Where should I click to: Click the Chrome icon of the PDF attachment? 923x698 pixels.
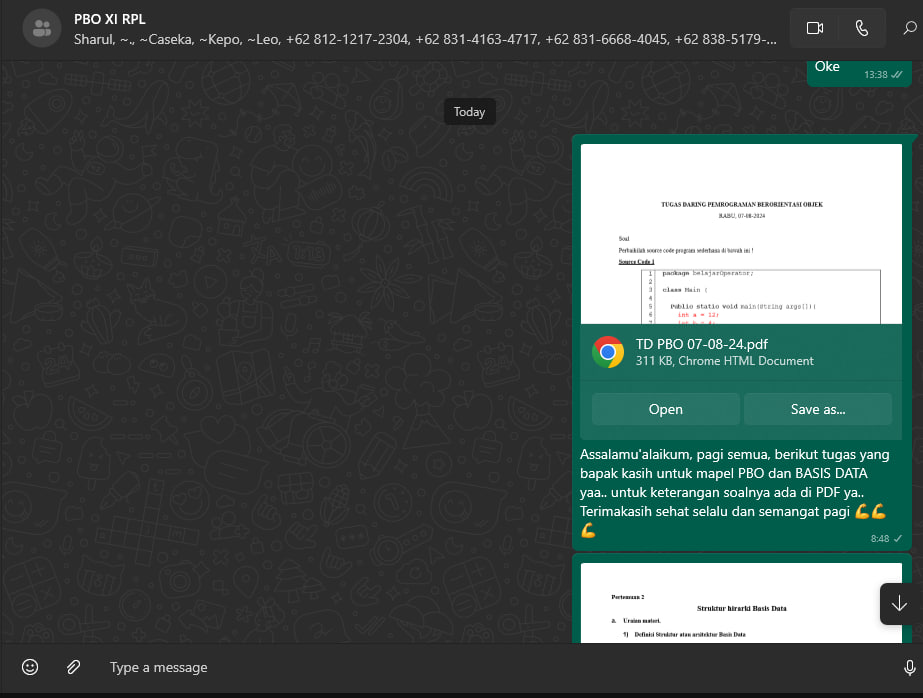[x=607, y=352]
